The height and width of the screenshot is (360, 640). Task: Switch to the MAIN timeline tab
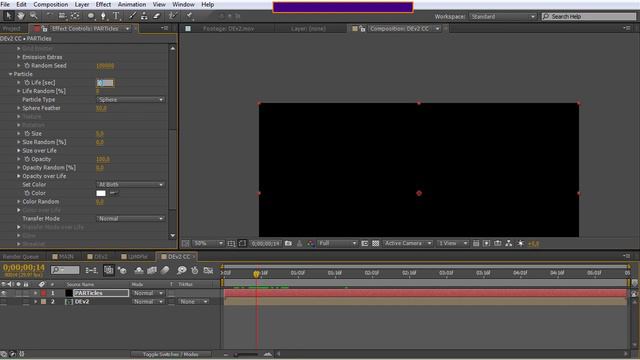[x=63, y=256]
